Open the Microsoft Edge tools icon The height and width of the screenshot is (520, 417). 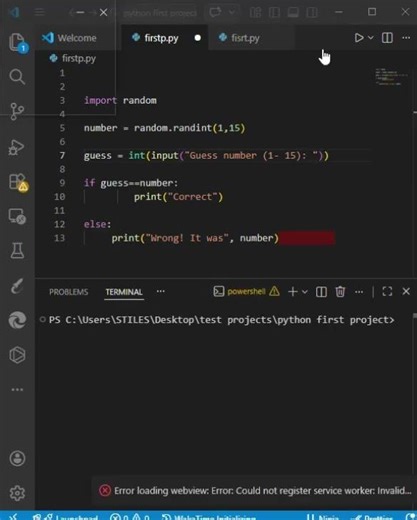17,320
